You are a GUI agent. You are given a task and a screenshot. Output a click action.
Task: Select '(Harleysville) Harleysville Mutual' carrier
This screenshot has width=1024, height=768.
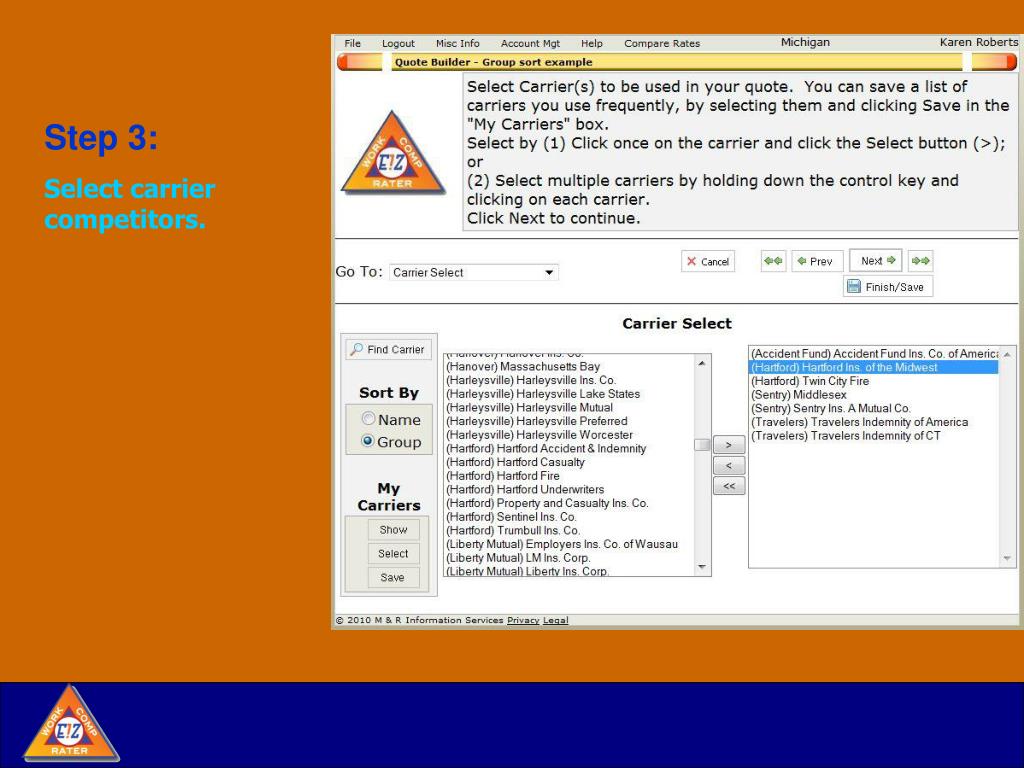pyautogui.click(x=569, y=408)
